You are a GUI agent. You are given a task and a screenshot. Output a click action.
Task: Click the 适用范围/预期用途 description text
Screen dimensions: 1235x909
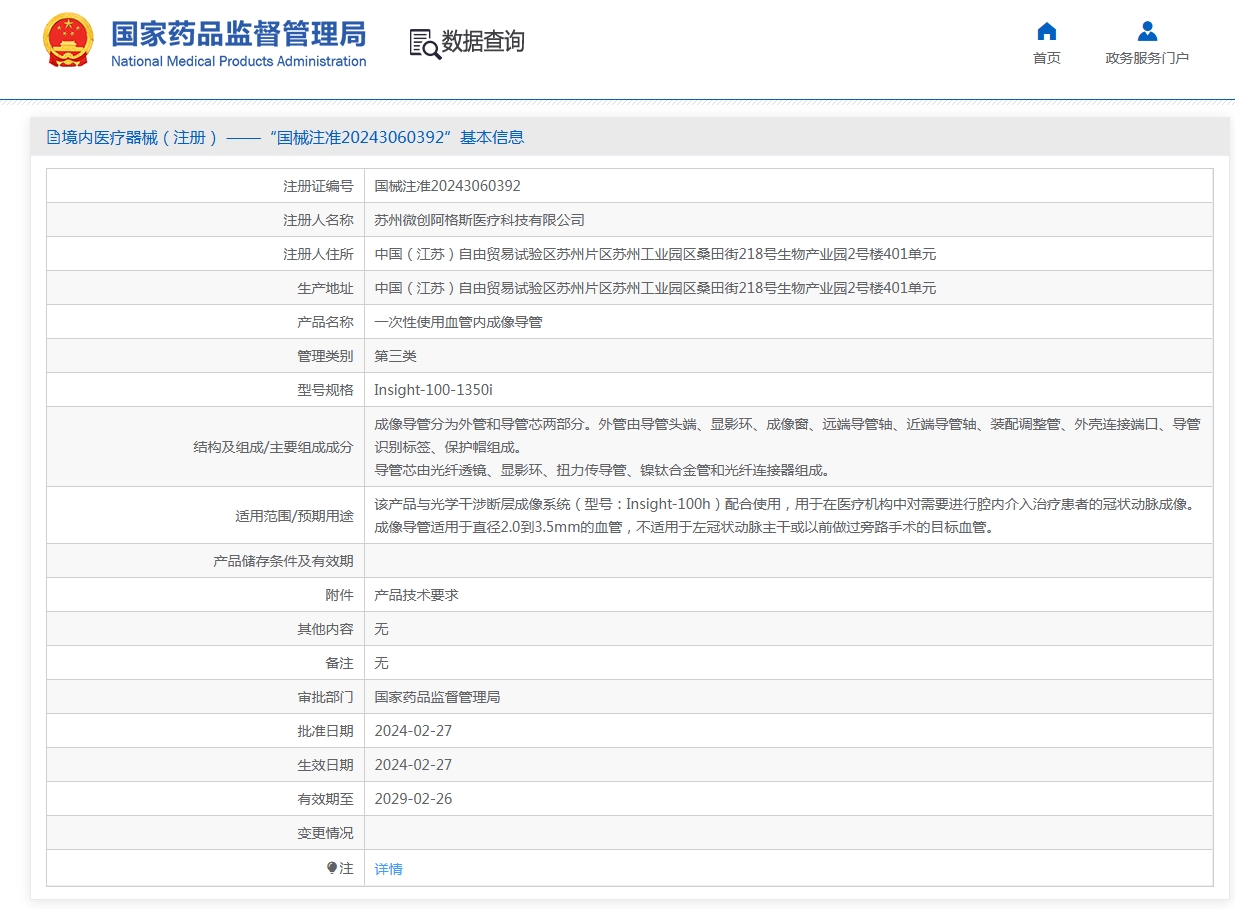[784, 516]
